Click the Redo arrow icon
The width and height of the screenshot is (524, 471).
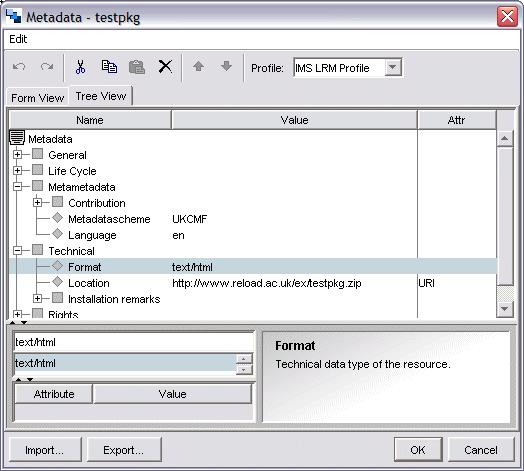coord(47,67)
